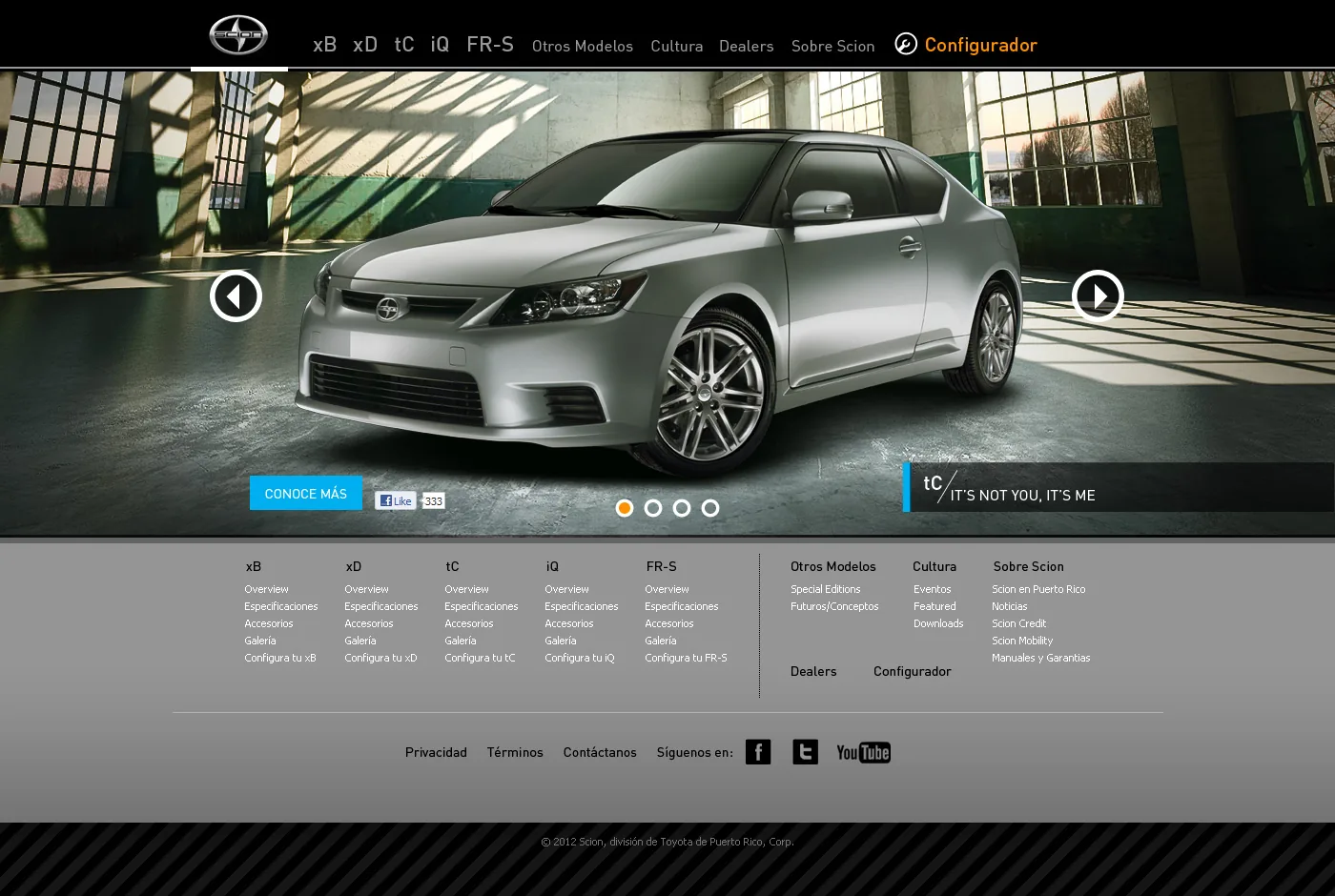Open FR-S in top navigation

tap(490, 45)
